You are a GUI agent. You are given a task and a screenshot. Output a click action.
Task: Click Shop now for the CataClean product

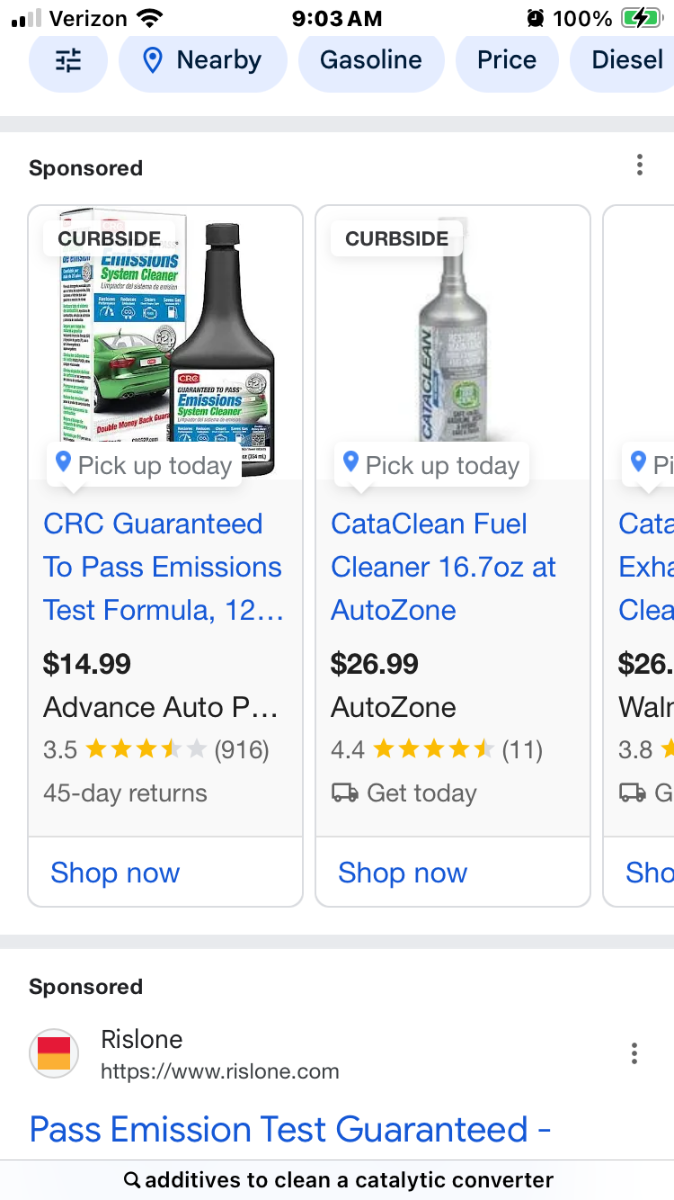click(x=403, y=873)
